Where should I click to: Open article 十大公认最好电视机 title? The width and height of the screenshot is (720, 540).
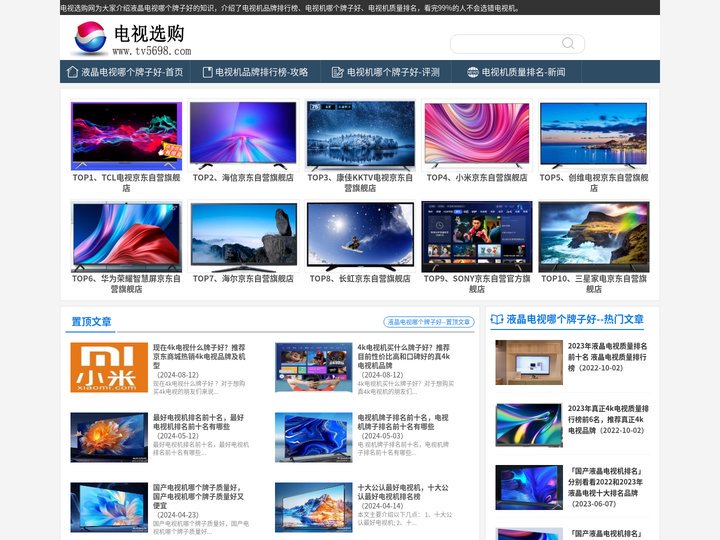[x=403, y=492]
